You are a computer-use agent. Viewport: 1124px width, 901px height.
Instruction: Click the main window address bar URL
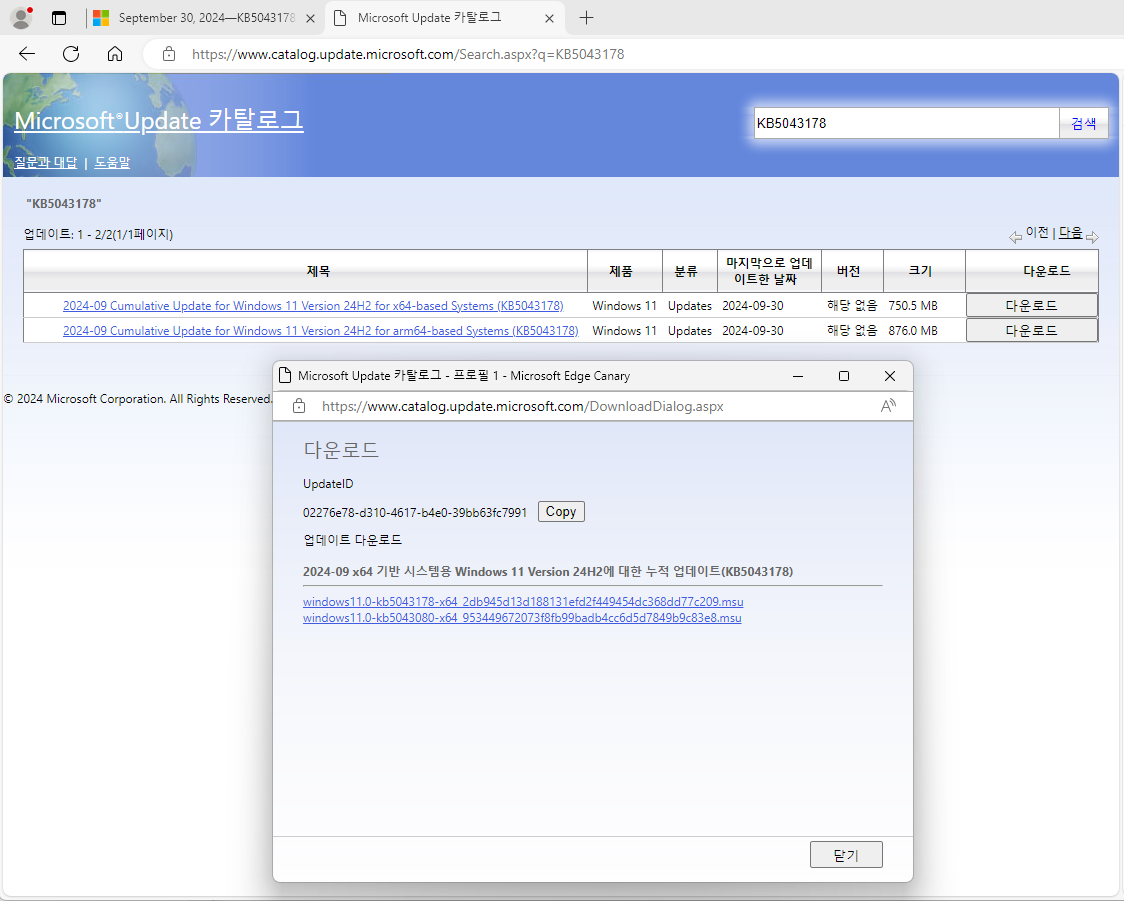pyautogui.click(x=408, y=54)
